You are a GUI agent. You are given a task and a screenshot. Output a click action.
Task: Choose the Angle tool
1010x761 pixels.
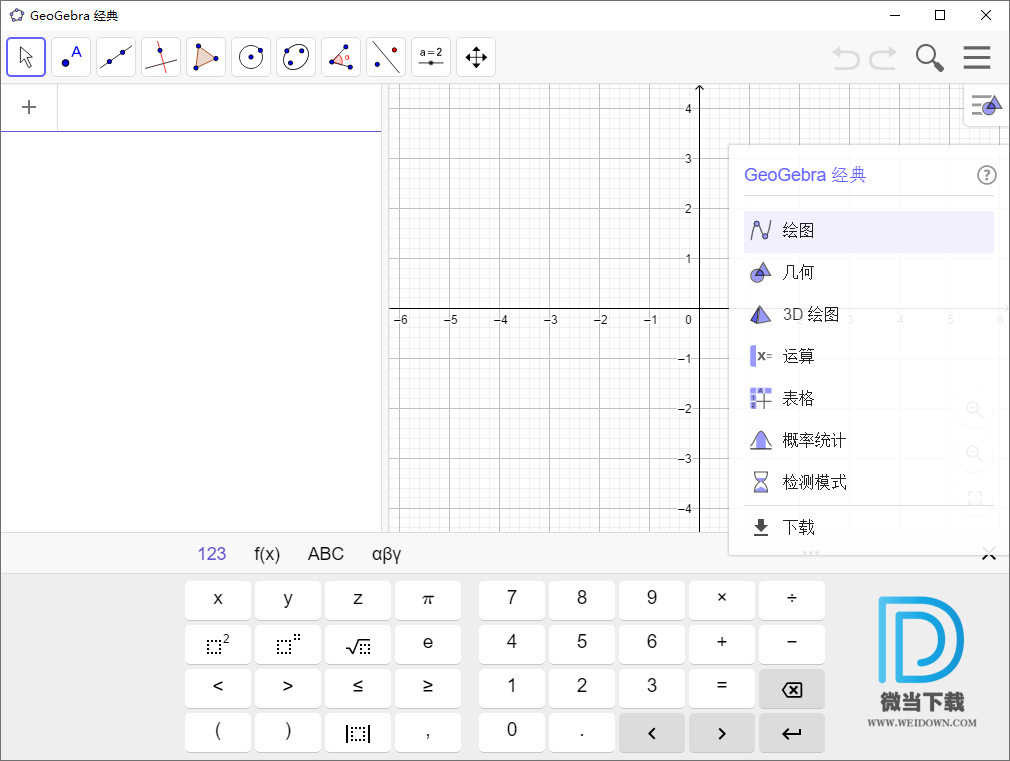click(341, 57)
